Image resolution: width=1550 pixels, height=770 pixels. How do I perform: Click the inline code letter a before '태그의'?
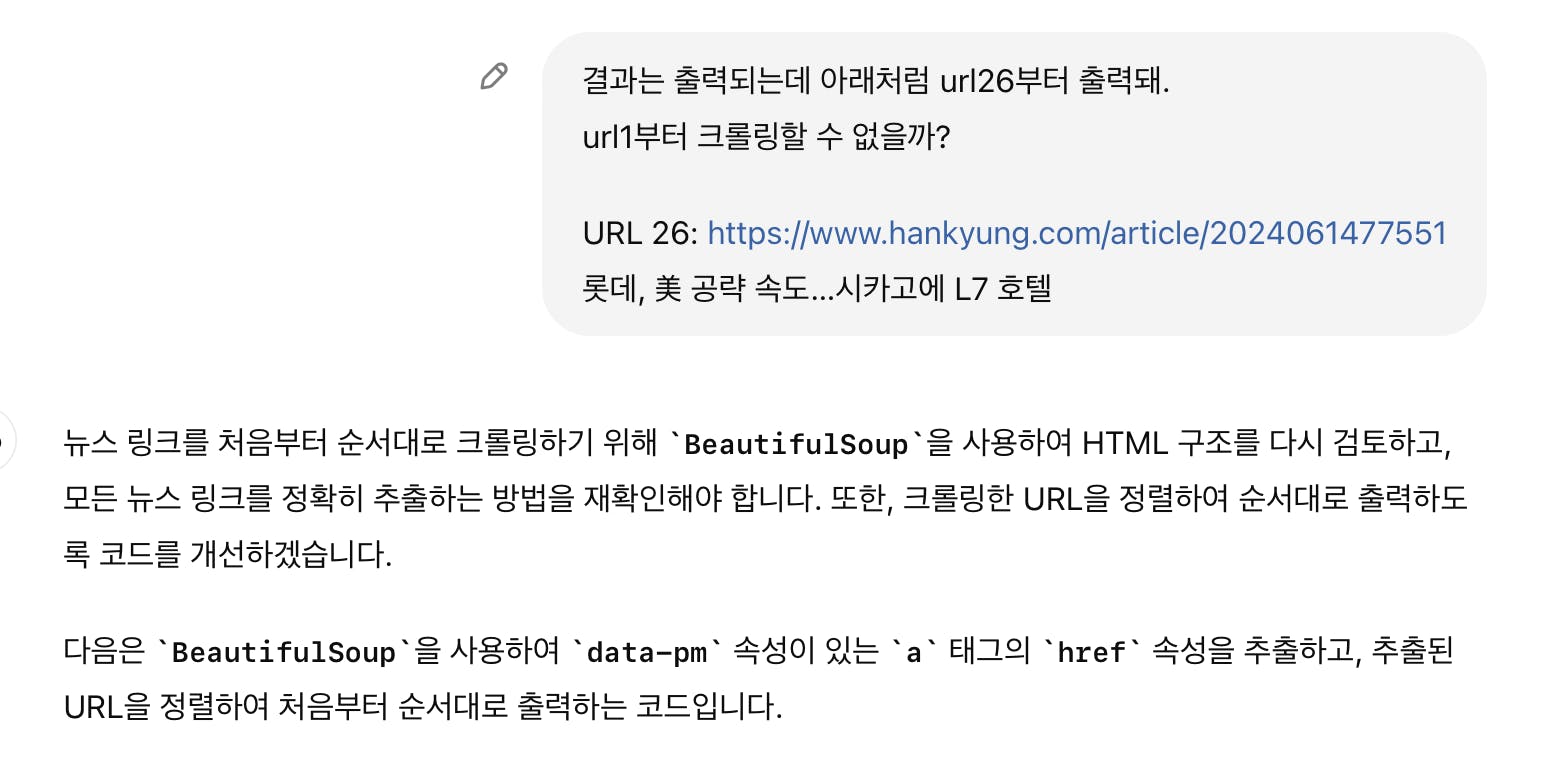[x=911, y=653]
